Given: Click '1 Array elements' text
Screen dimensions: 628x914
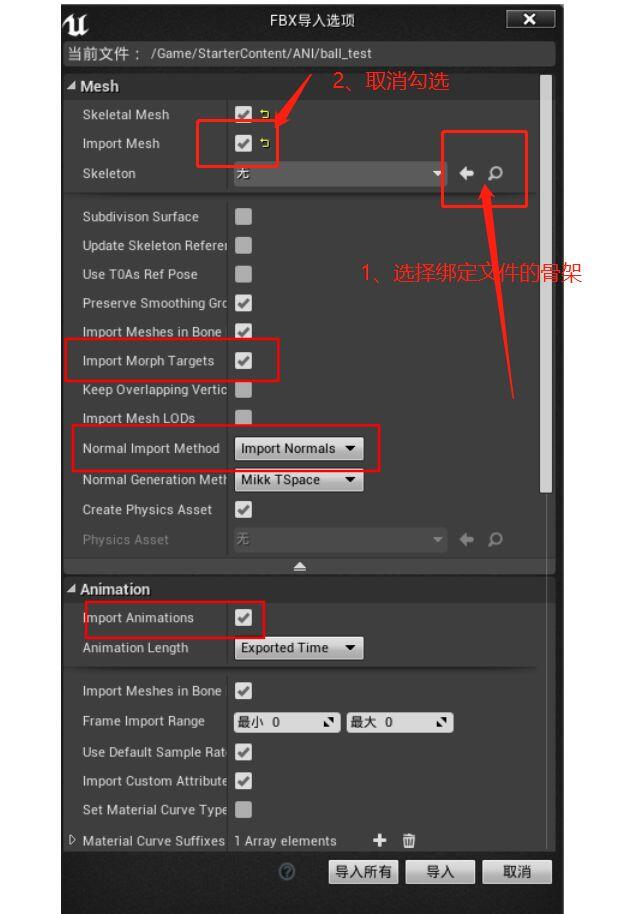Looking at the screenshot, I should click(285, 841).
